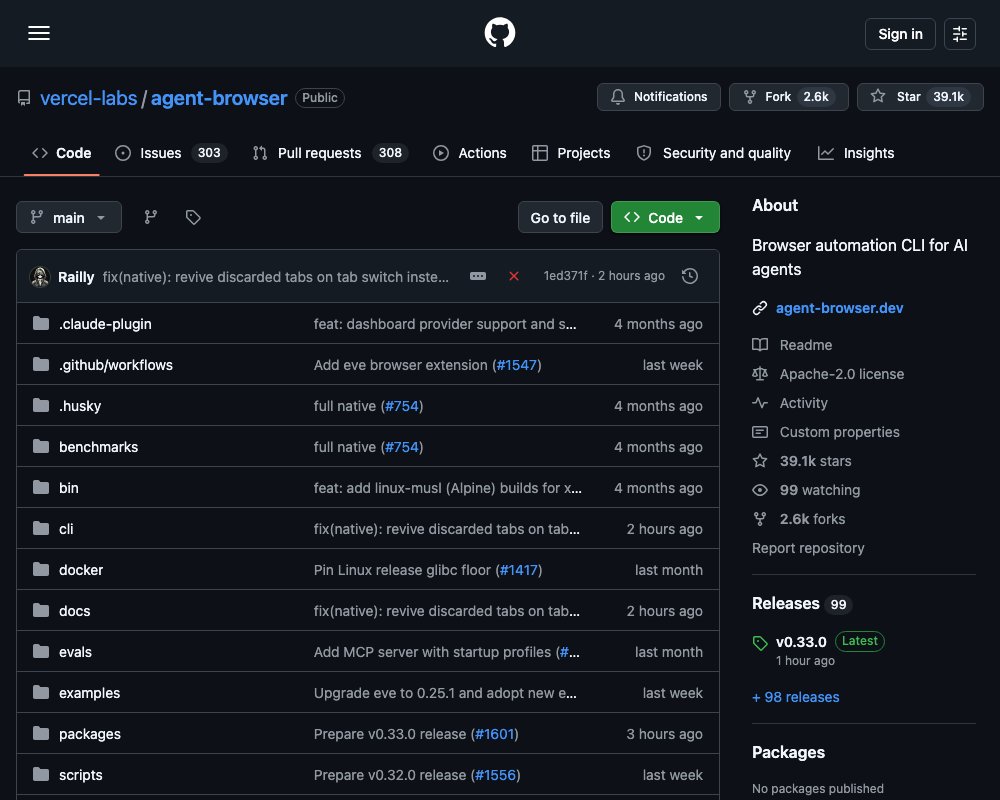The width and height of the screenshot is (1000, 800).
Task: Open #754 link in .husky row
Action: click(x=402, y=406)
